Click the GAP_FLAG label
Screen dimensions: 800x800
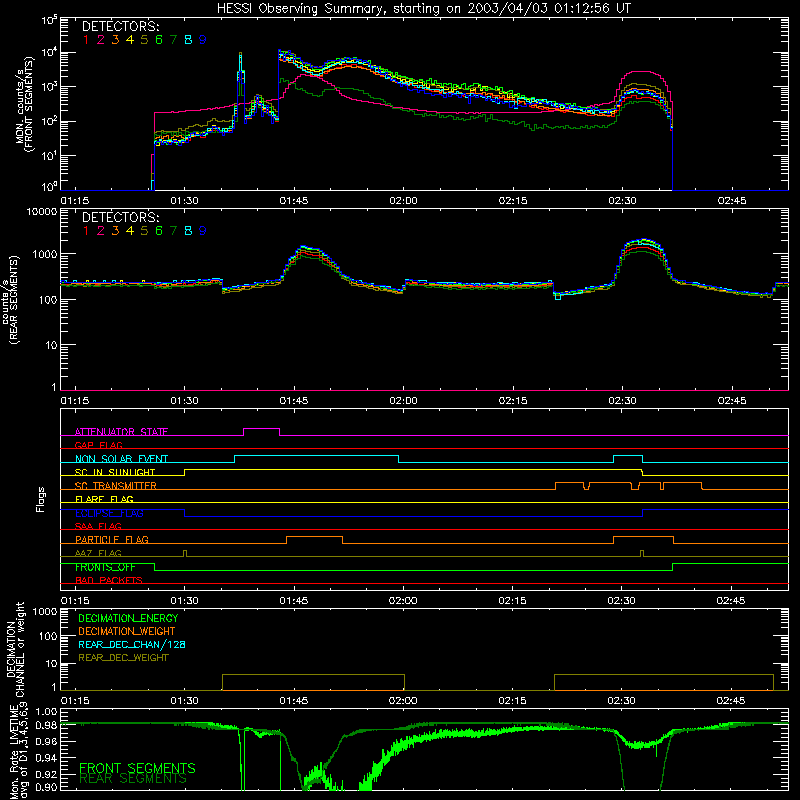(x=98, y=445)
